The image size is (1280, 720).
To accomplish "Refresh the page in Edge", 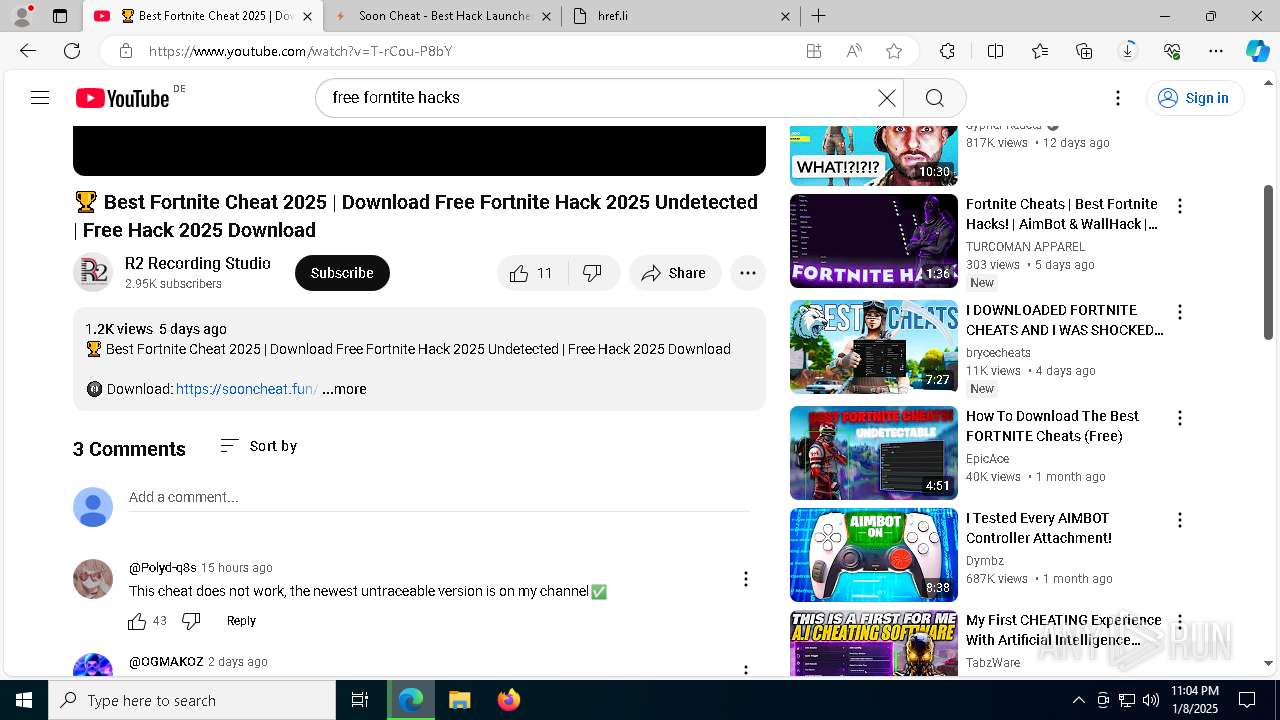I will pos(72,51).
